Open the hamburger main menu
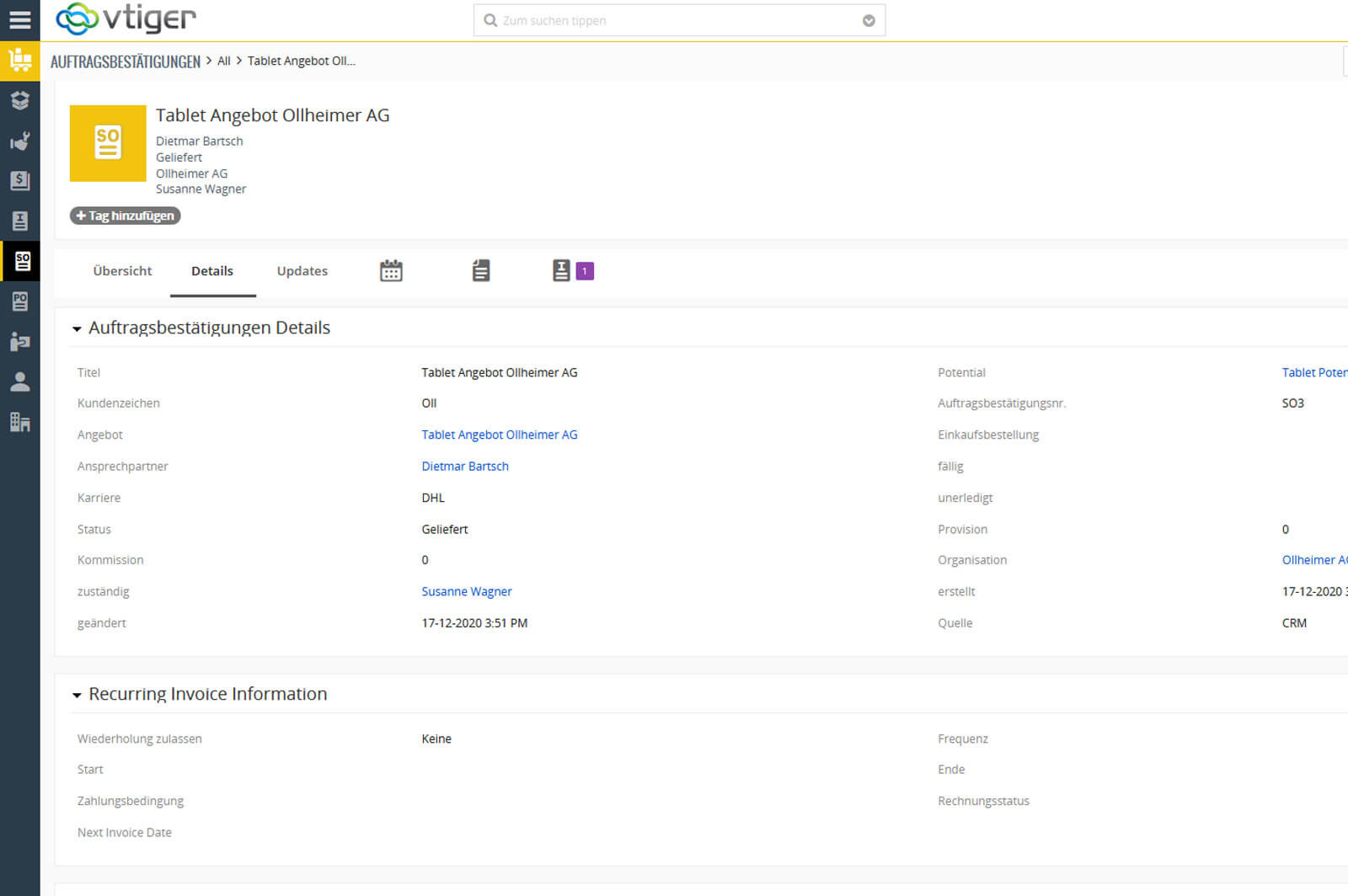This screenshot has width=1348, height=896. pyautogui.click(x=19, y=19)
